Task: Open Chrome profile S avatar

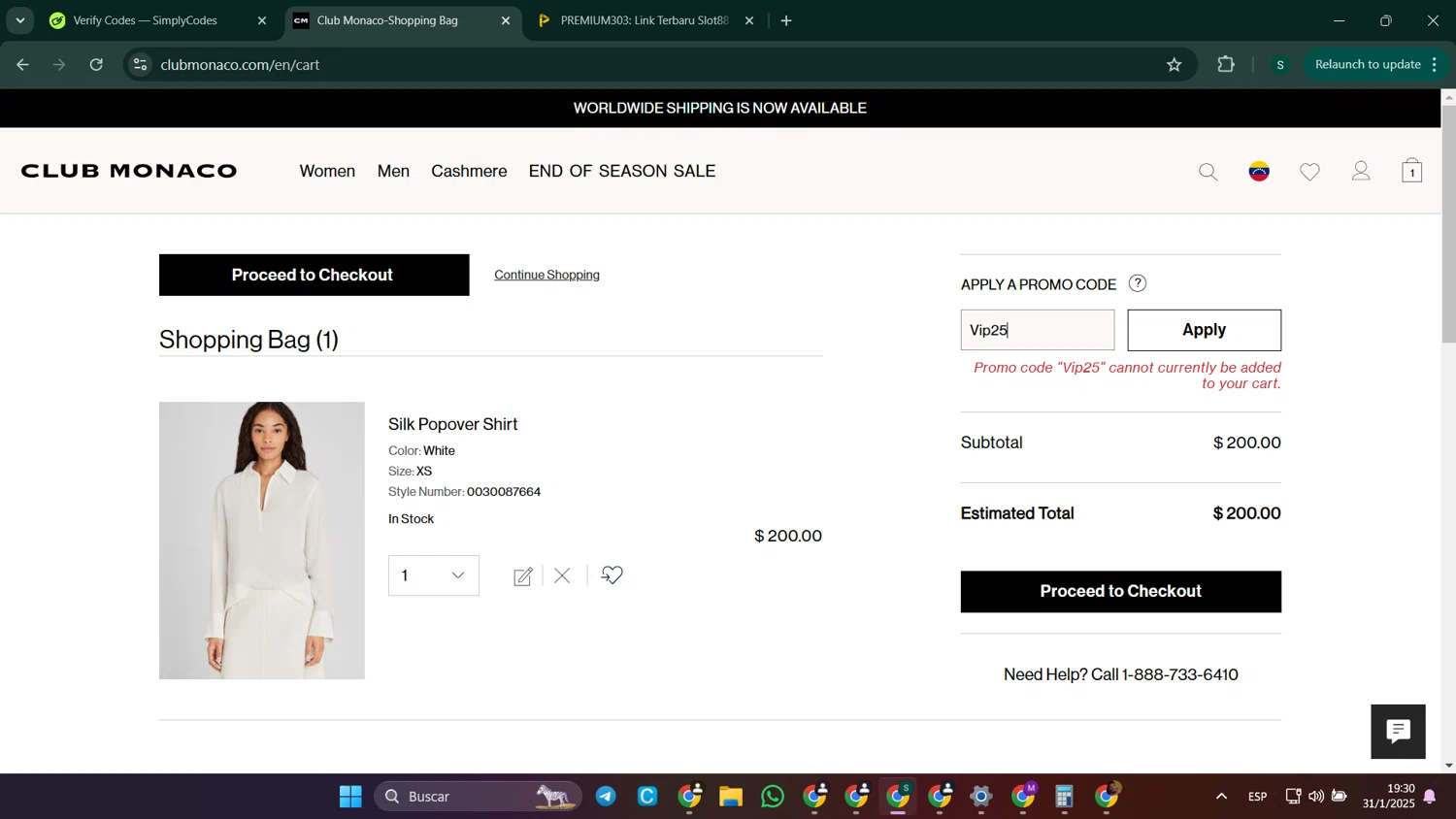Action: click(x=1280, y=65)
